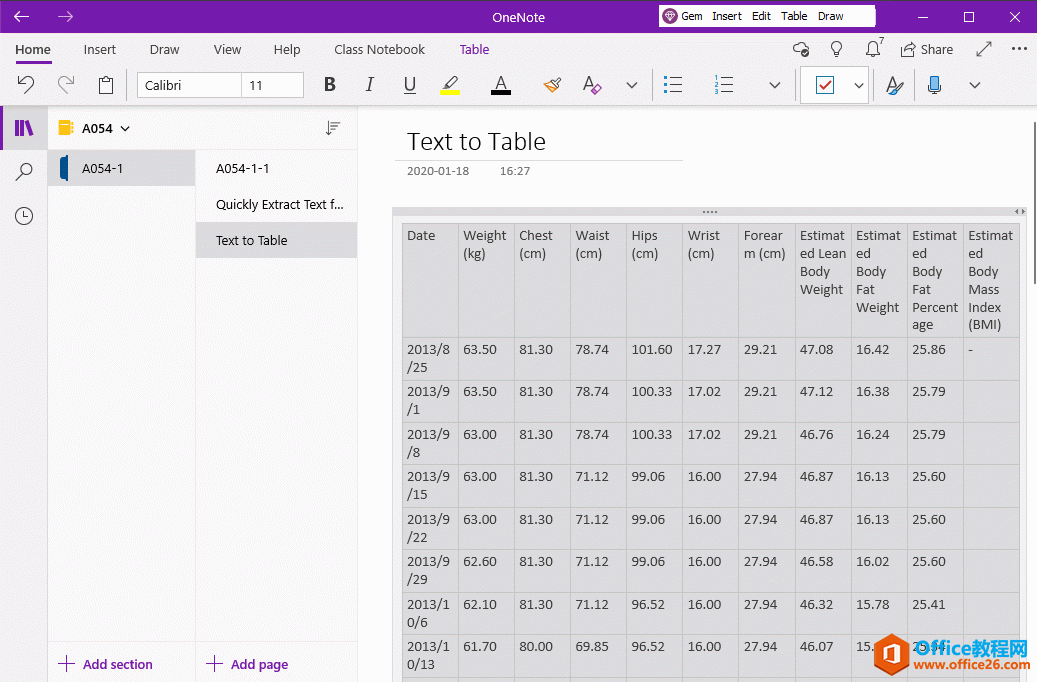Toggle Italic formatting
Viewport: 1037px width, 682px height.
[370, 85]
